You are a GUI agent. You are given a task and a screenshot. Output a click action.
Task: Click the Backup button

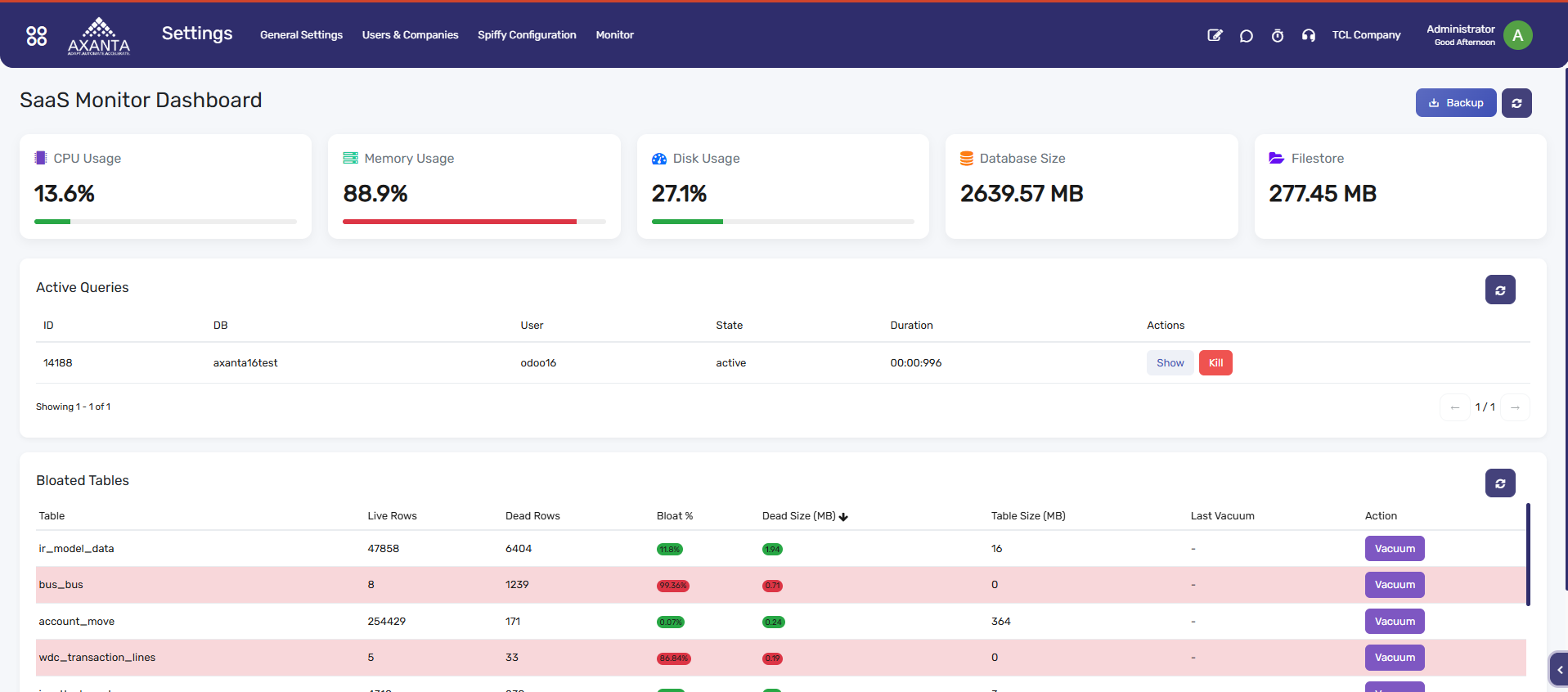(x=1456, y=103)
